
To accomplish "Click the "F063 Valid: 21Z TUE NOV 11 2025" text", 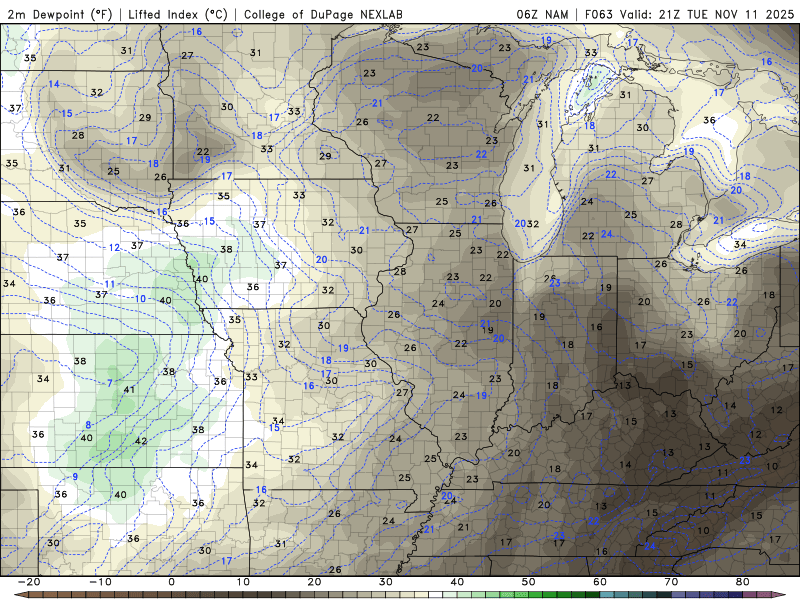I will [689, 14].
